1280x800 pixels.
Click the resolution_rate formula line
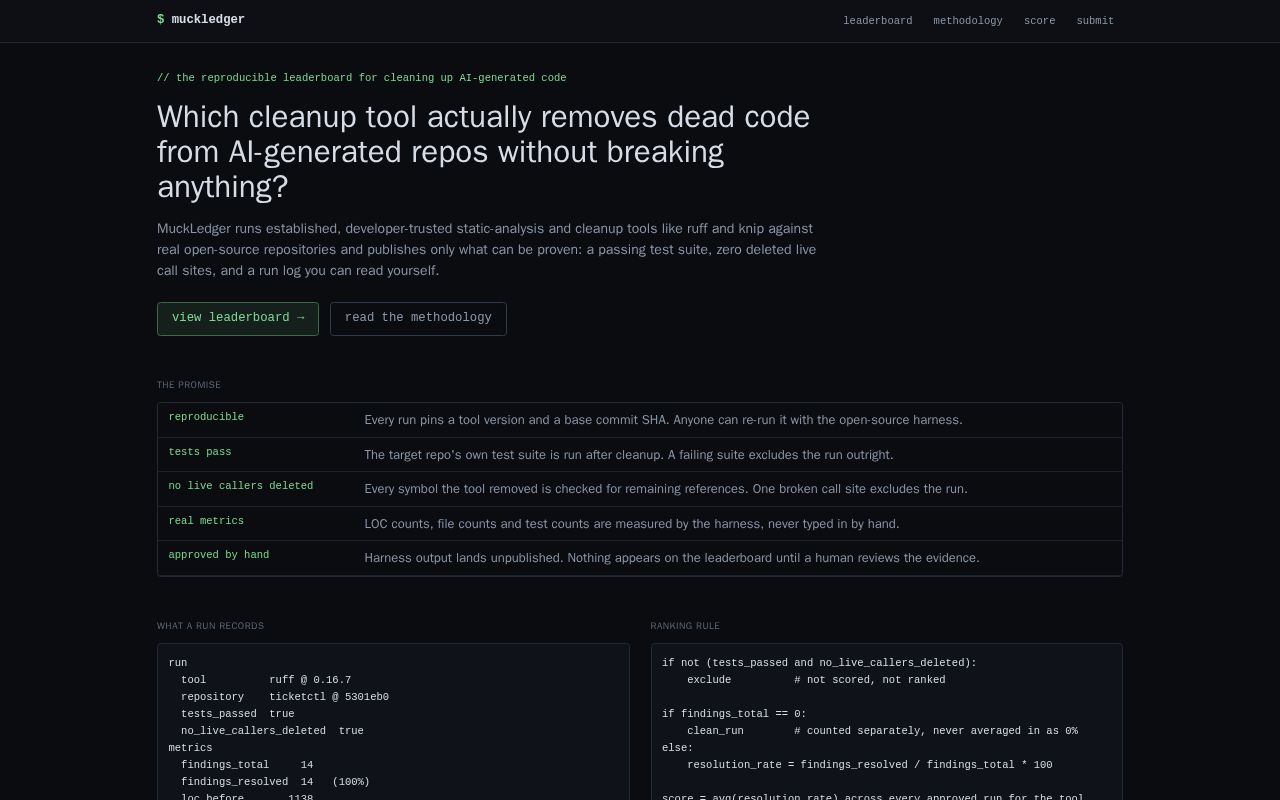pos(870,765)
